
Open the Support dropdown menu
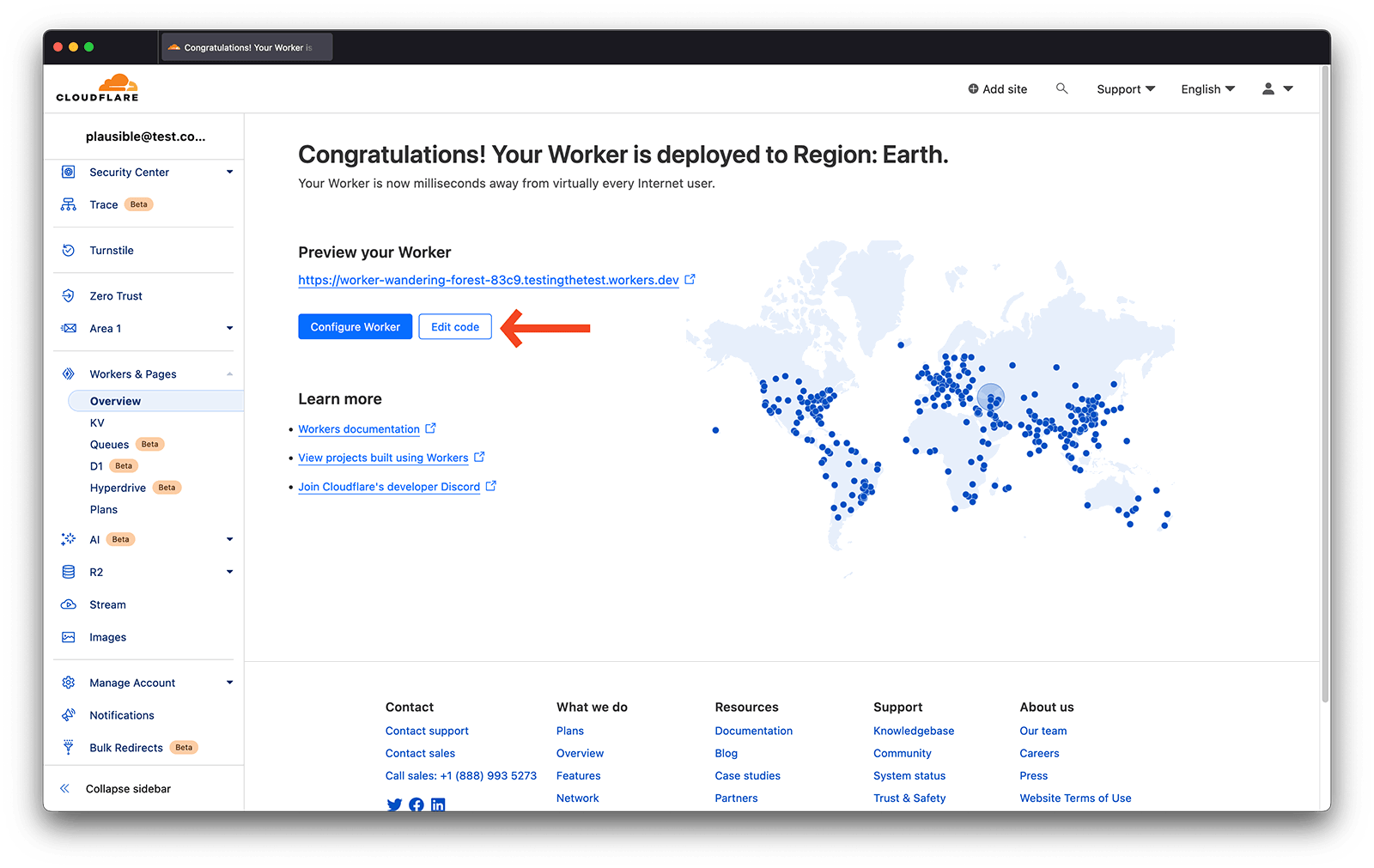point(1126,88)
